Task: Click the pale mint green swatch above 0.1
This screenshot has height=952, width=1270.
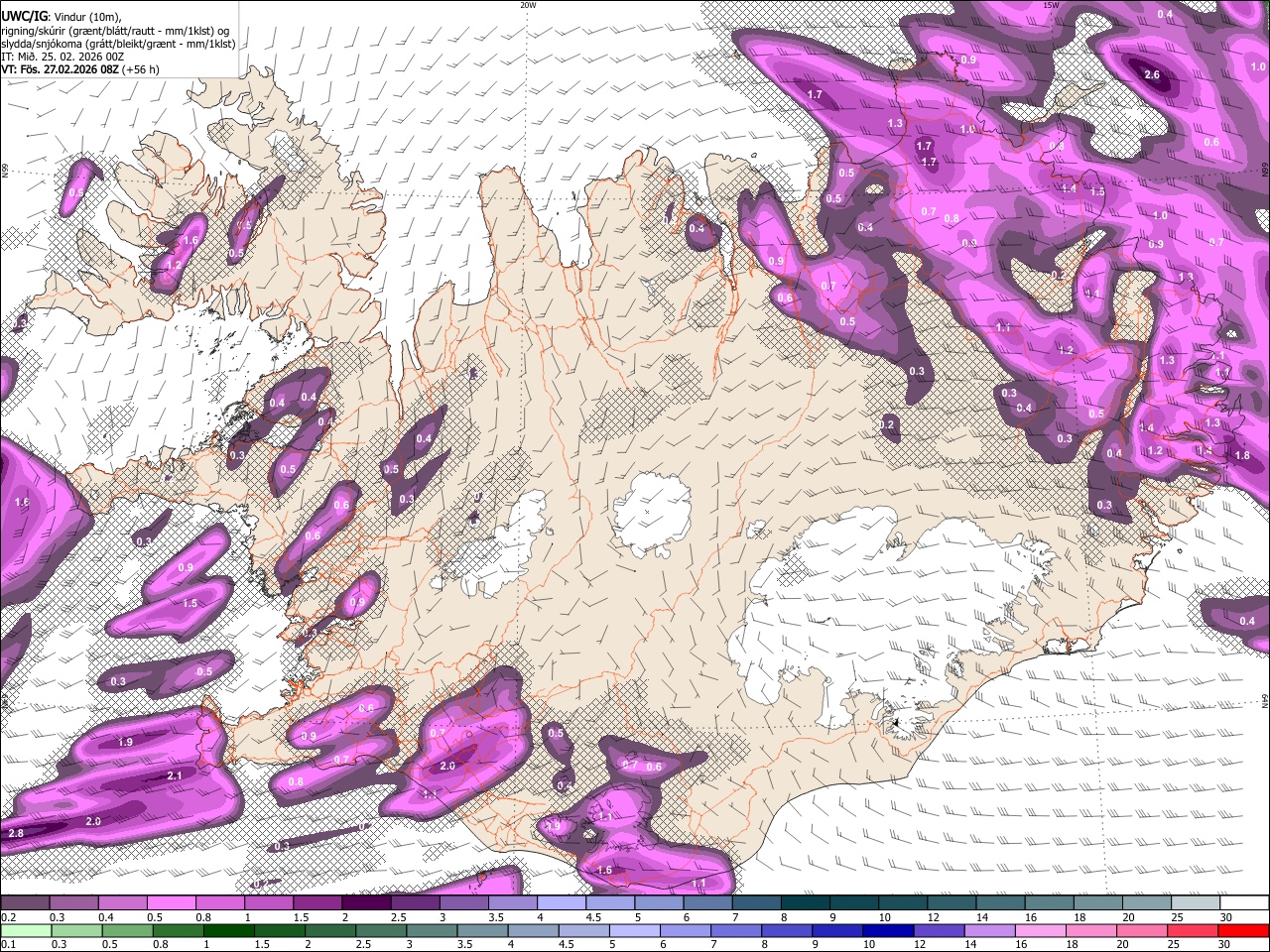Action: (25, 931)
